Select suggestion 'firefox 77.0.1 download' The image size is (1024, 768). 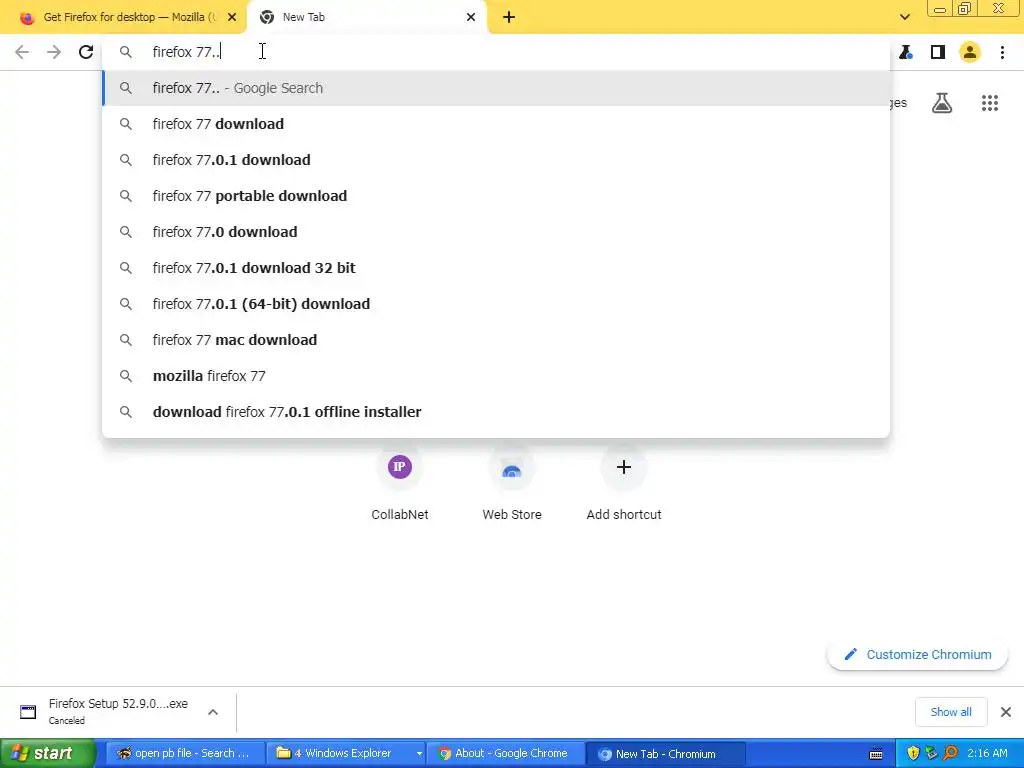pyautogui.click(x=496, y=160)
